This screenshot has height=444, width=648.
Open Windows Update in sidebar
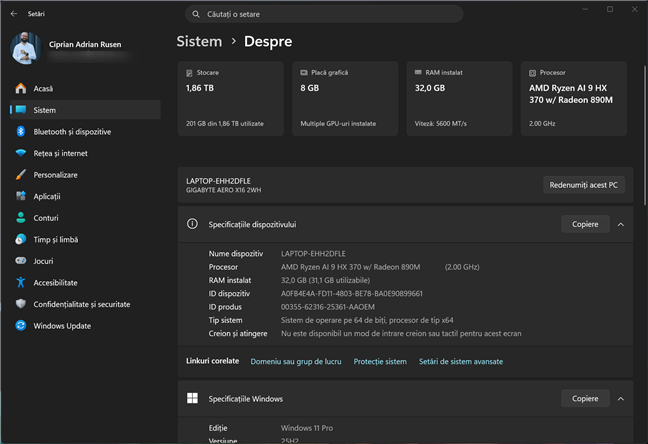coord(85,325)
